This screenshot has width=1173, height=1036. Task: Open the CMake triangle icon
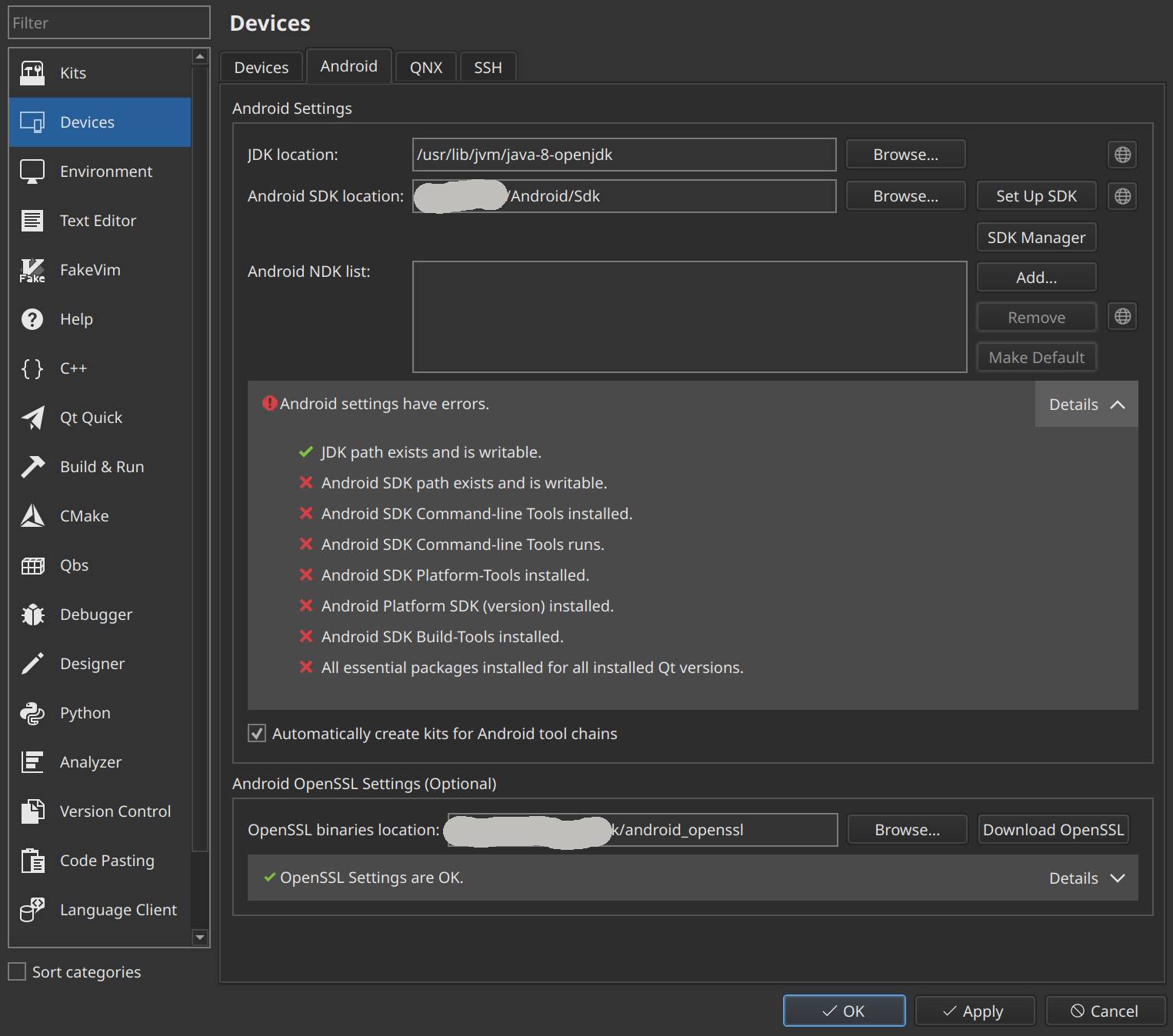pyautogui.click(x=32, y=516)
